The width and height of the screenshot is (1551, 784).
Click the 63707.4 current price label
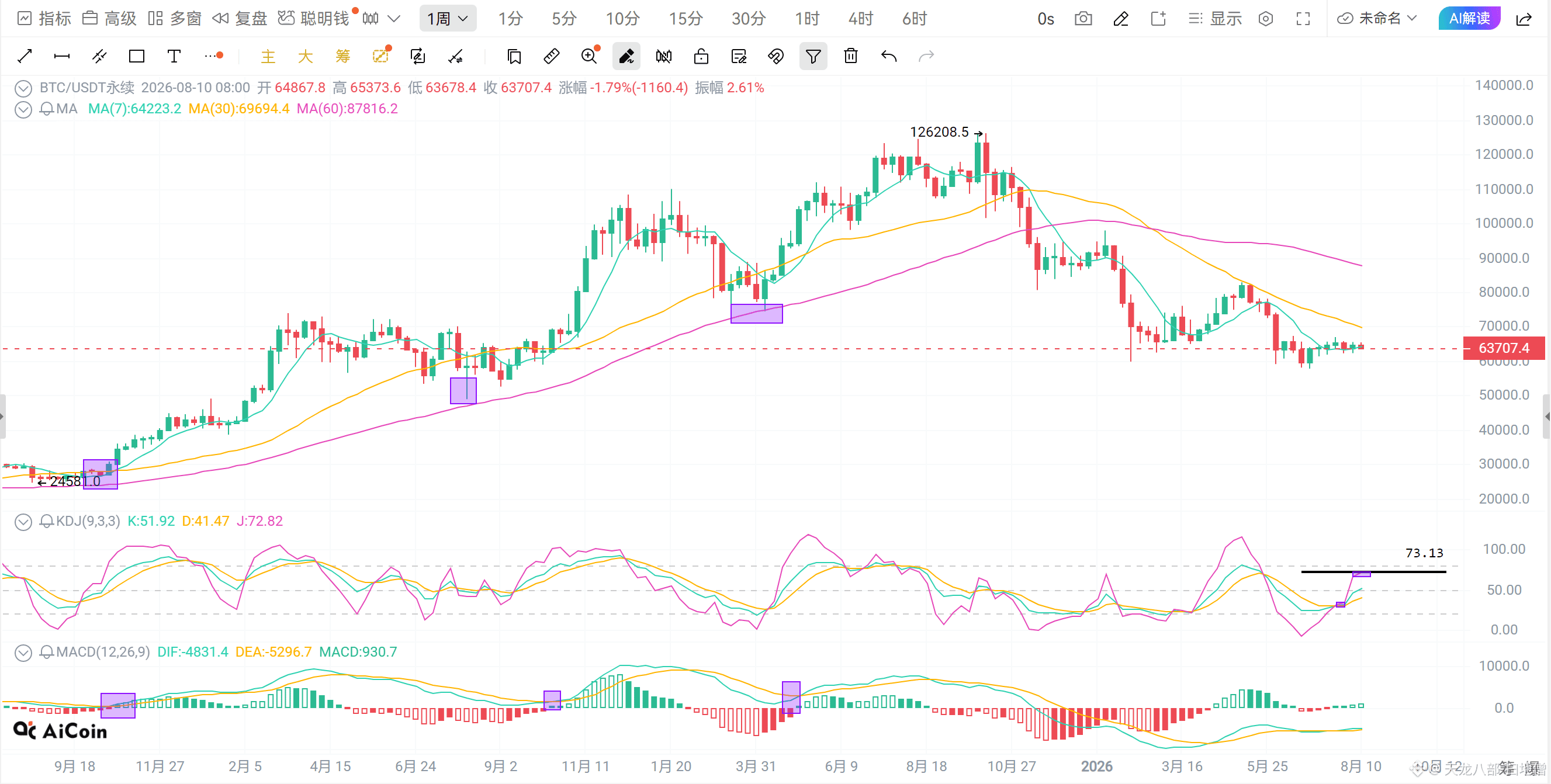click(1504, 348)
